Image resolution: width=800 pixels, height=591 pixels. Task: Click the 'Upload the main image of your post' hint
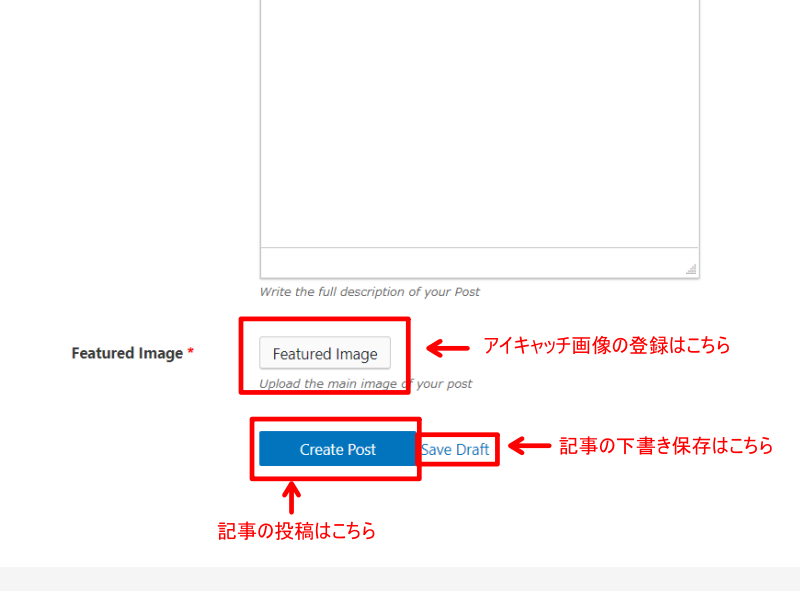click(x=366, y=384)
